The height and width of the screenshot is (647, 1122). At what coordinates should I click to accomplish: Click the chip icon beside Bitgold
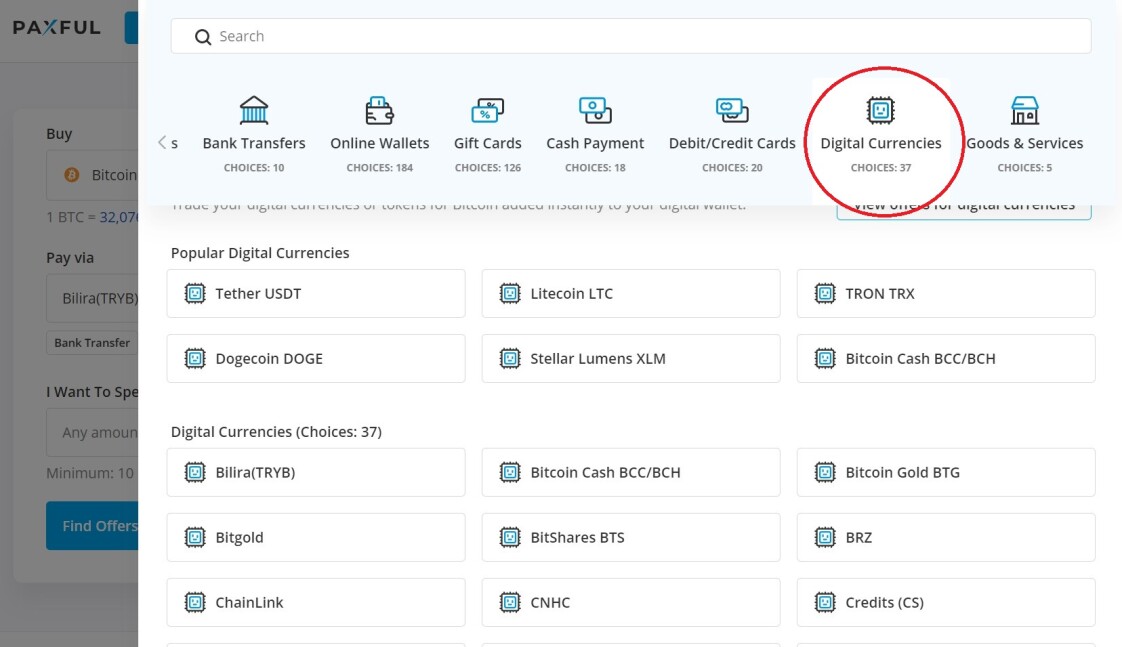coord(195,537)
